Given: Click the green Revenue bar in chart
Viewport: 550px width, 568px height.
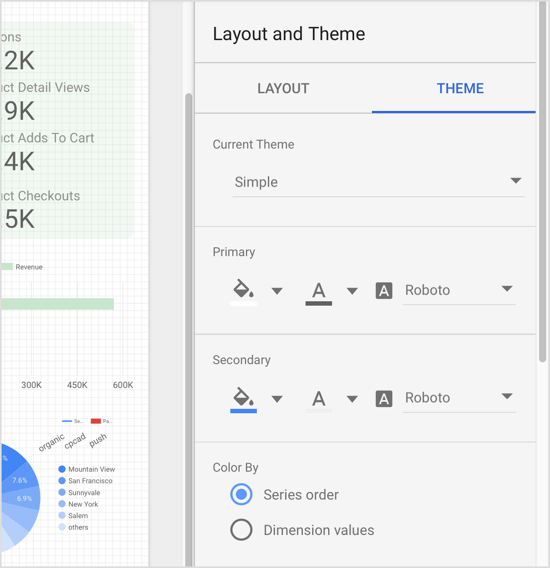Looking at the screenshot, I should (57, 304).
